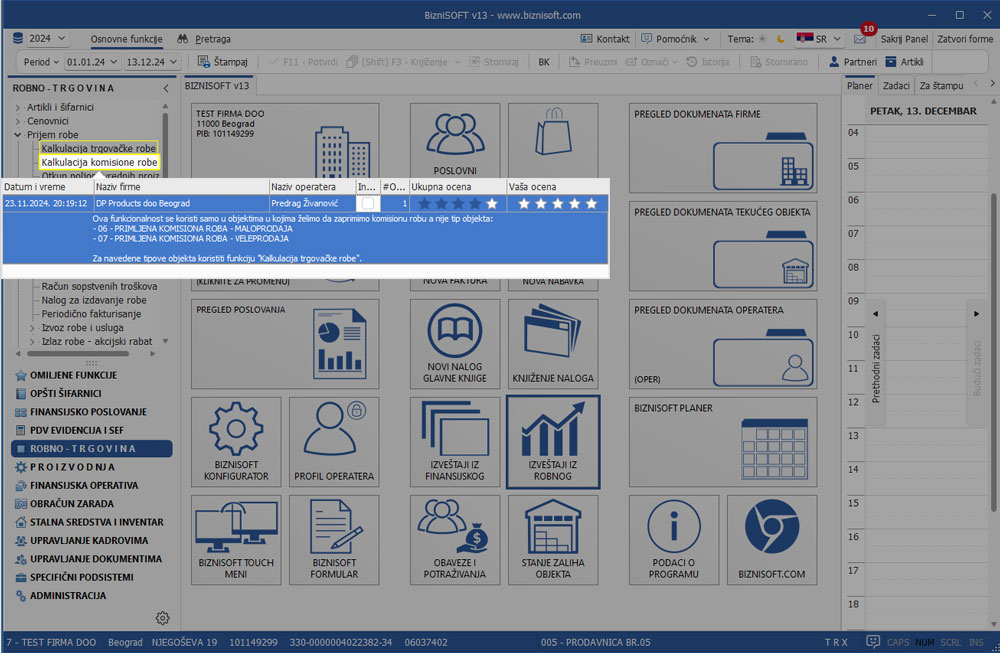Rate with the fifth star under Vaša ocena
This screenshot has height=653, width=1000.
coord(590,203)
